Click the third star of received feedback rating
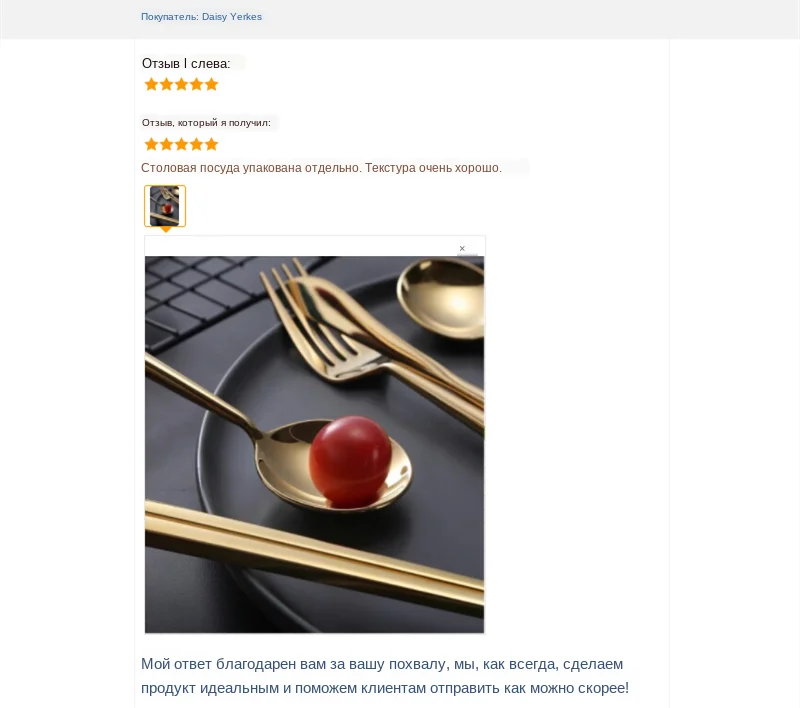 (x=182, y=144)
